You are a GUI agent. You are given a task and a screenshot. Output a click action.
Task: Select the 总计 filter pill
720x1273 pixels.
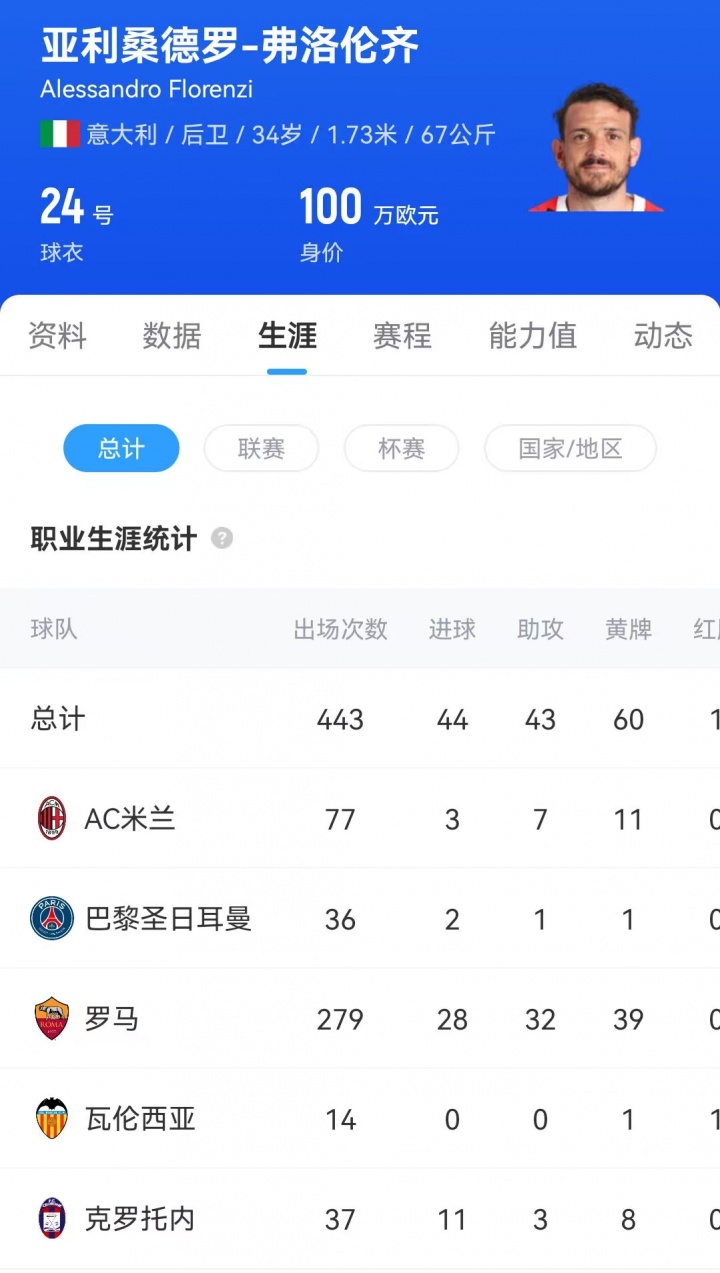coord(121,448)
